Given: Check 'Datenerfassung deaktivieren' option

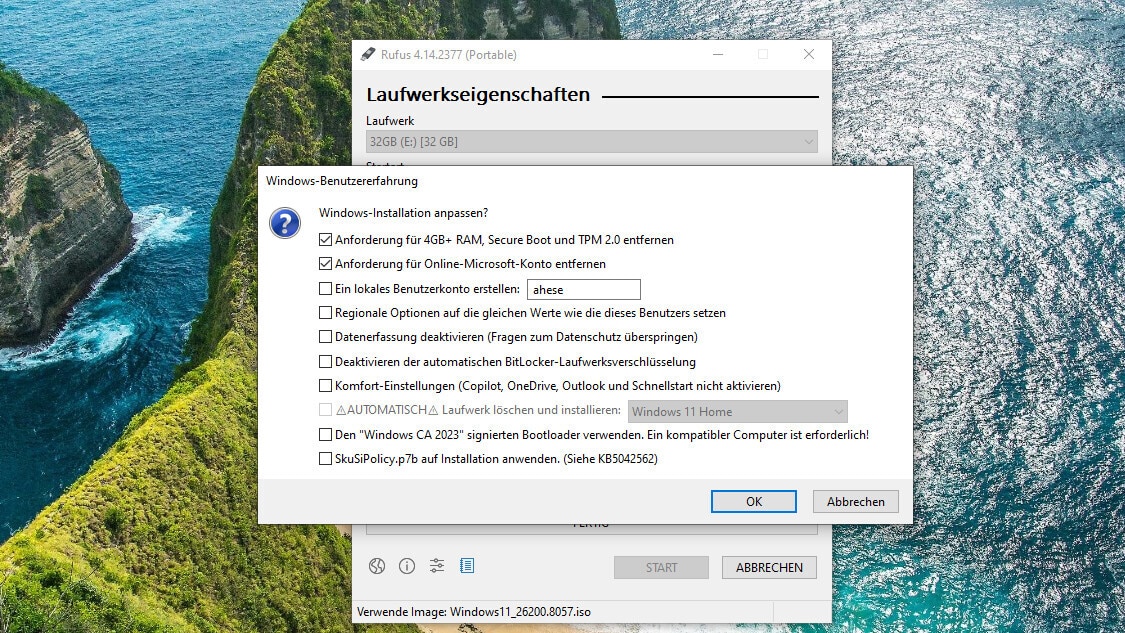Looking at the screenshot, I should coord(325,337).
